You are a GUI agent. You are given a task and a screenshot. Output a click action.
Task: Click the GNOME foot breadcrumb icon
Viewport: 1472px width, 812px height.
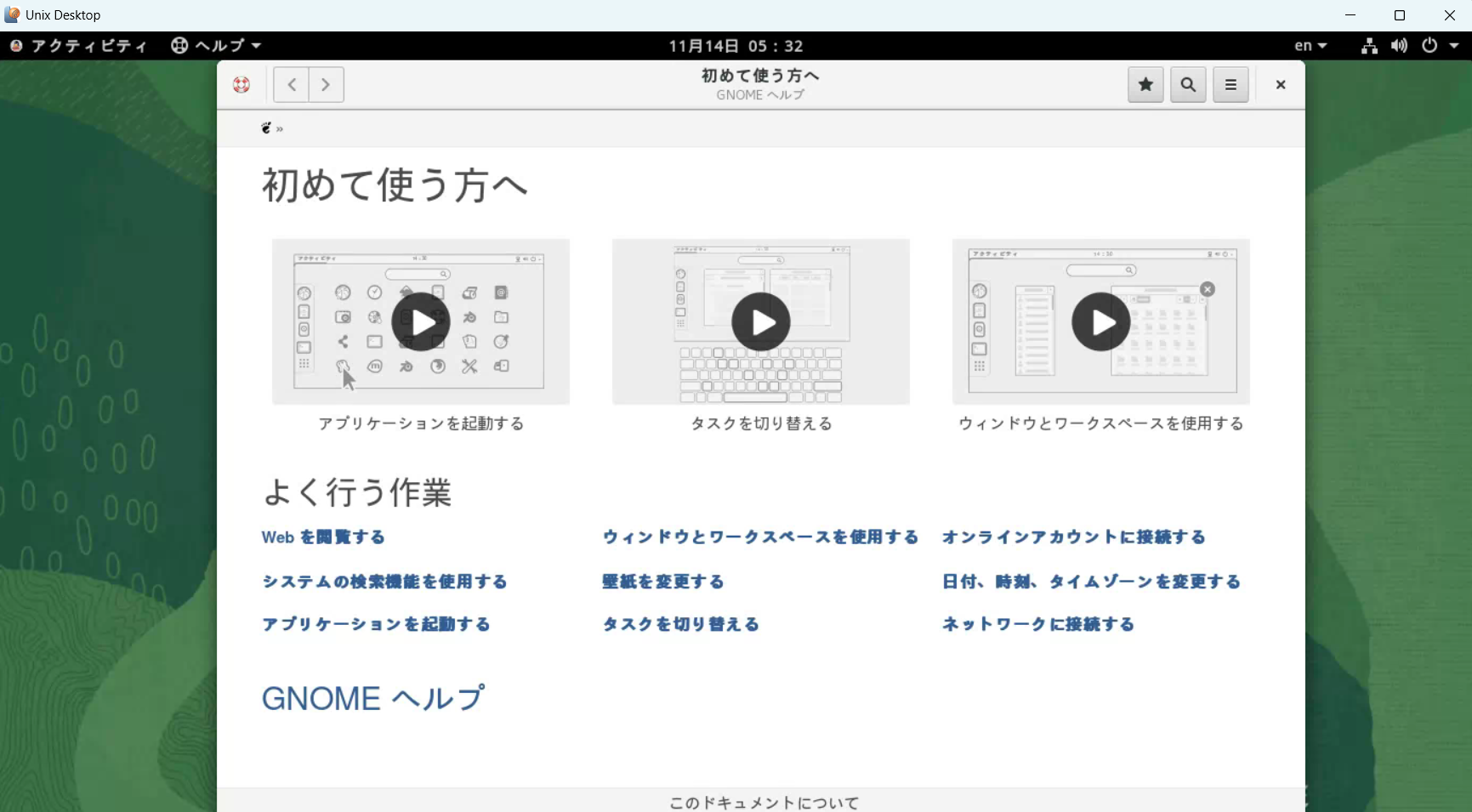(266, 128)
